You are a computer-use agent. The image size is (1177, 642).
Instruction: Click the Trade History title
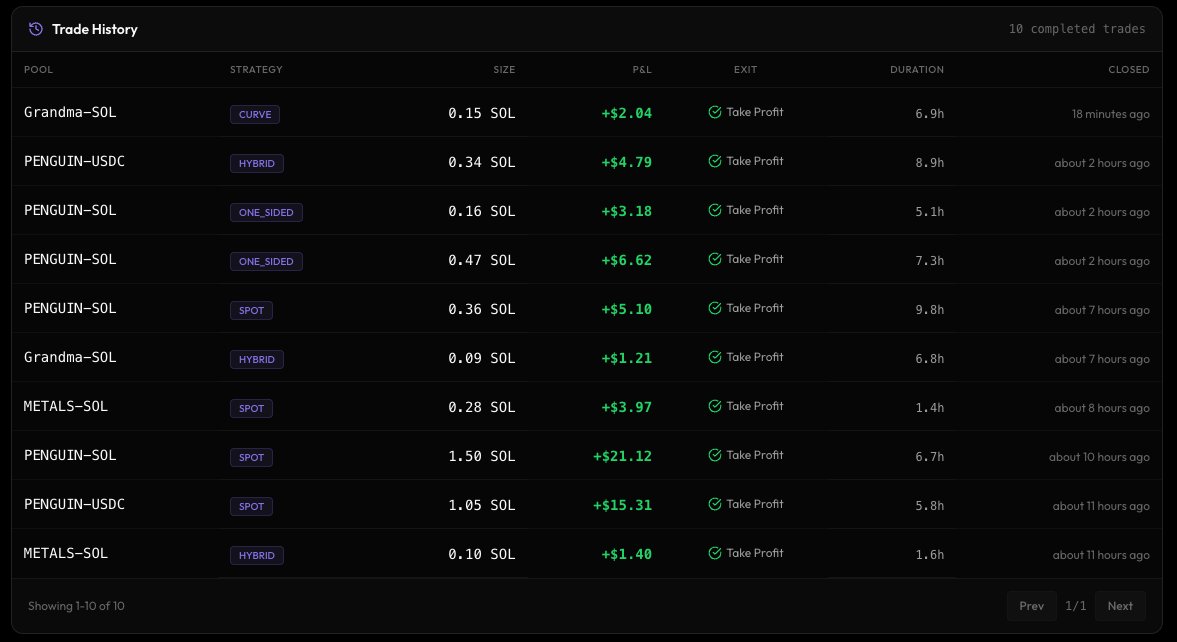95,29
